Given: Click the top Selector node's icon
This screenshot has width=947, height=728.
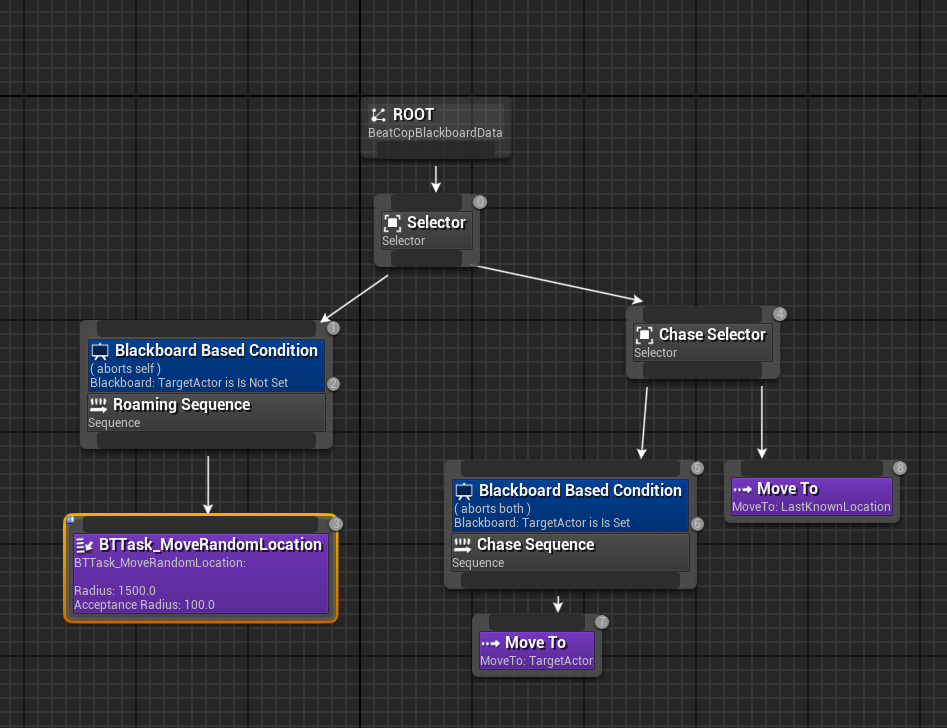Looking at the screenshot, I should click(x=392, y=223).
